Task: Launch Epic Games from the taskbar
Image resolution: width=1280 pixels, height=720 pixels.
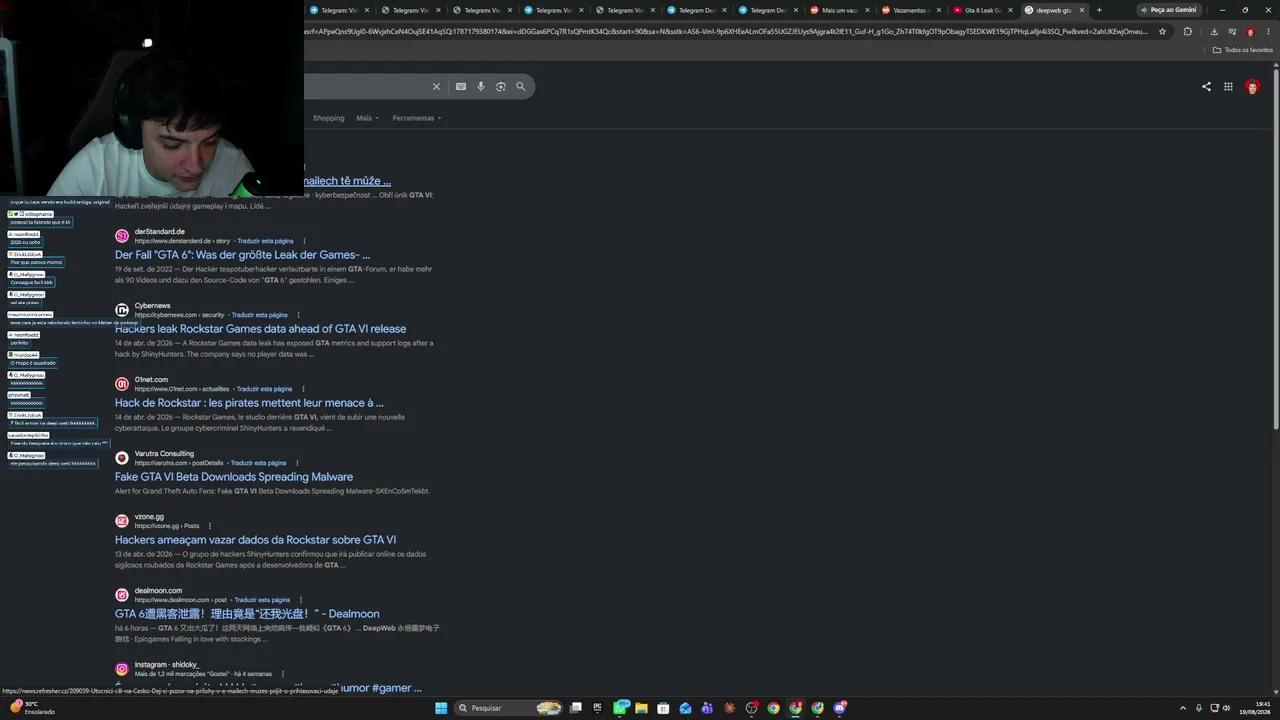Action: [x=598, y=708]
